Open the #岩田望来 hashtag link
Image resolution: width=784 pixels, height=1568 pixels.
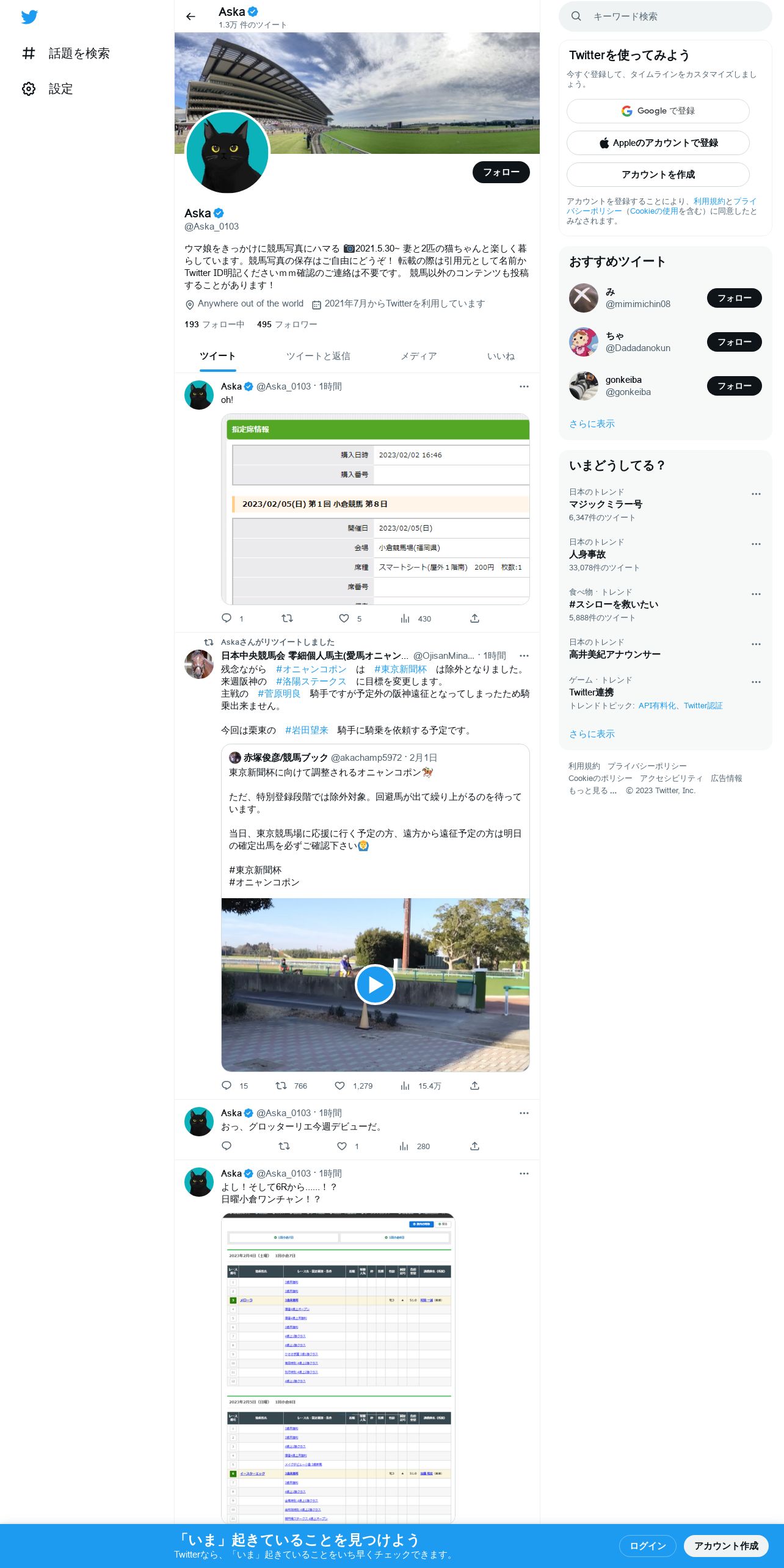coord(307,730)
